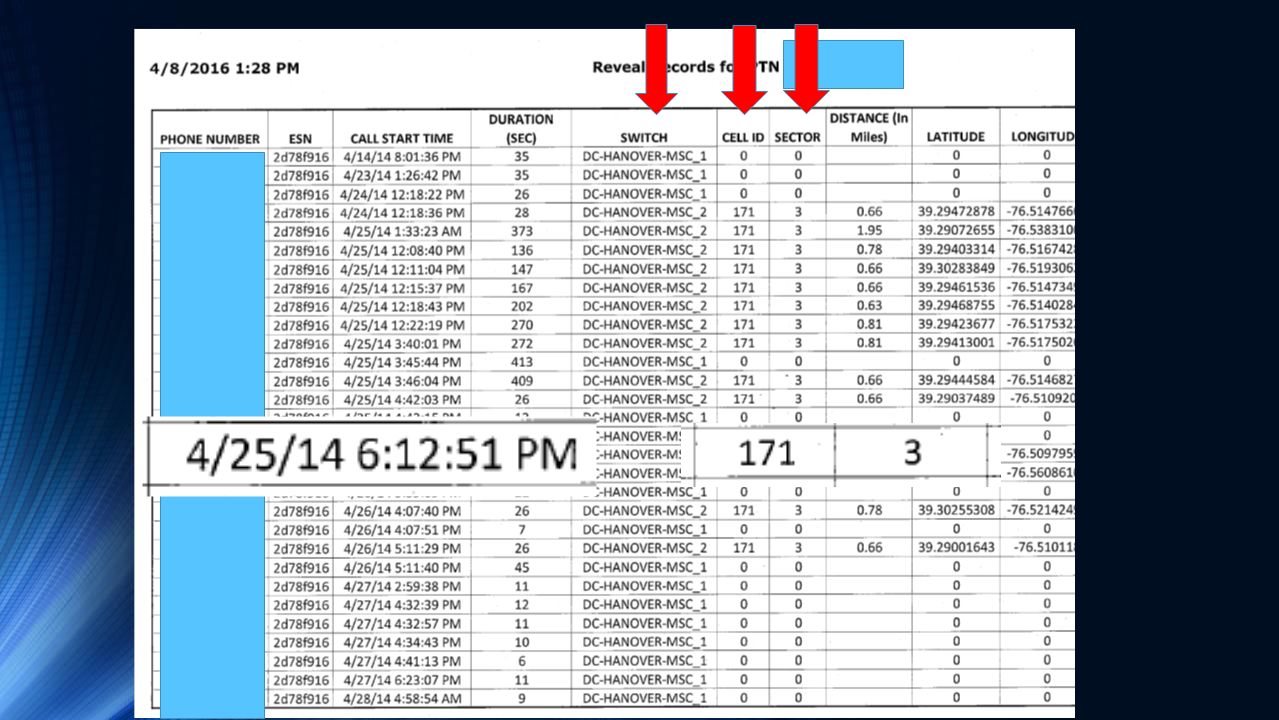Screen dimensions: 1279x720
Task: Click latitude 39.29403314
Action: click(x=956, y=250)
